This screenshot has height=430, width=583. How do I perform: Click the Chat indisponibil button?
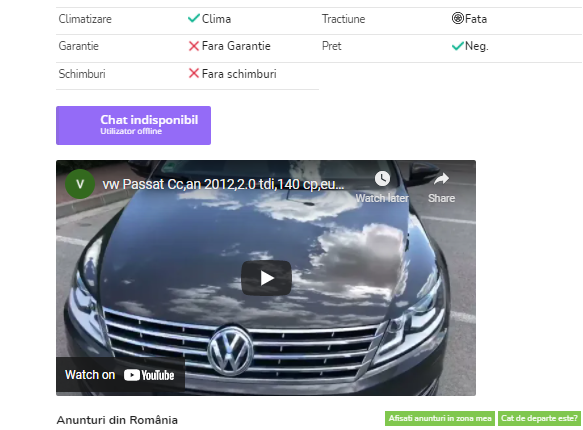coord(133,125)
